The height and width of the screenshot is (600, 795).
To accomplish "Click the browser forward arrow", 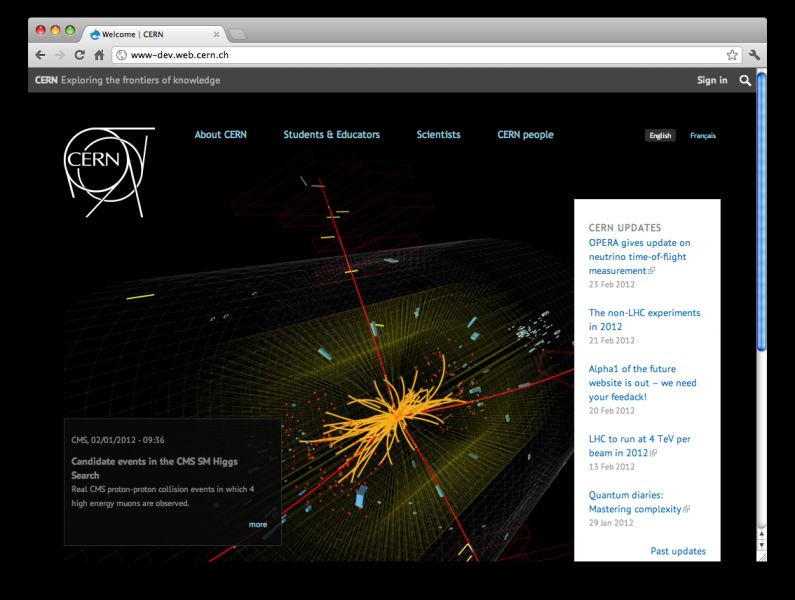I will 59,55.
